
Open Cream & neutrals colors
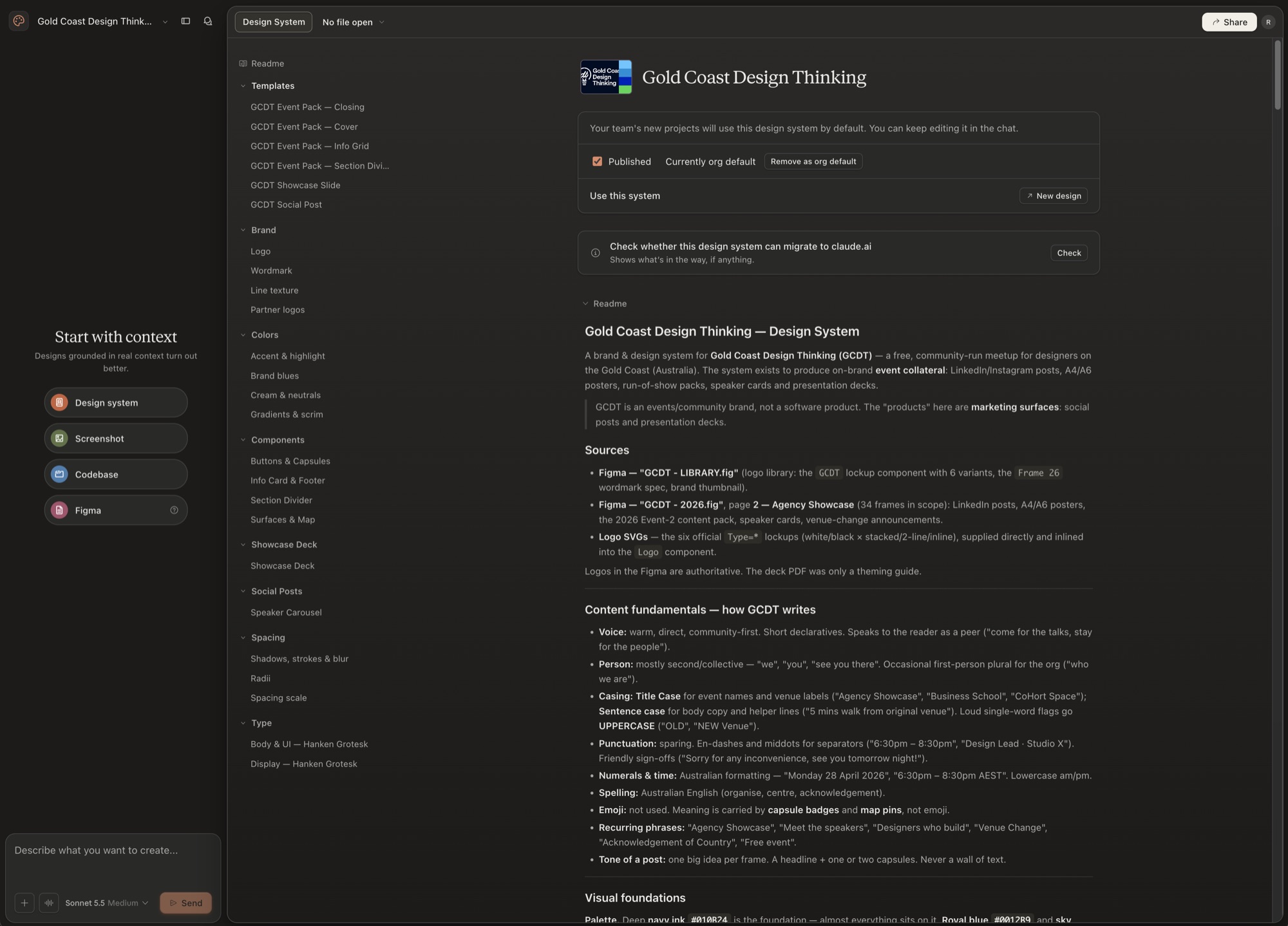pos(285,395)
